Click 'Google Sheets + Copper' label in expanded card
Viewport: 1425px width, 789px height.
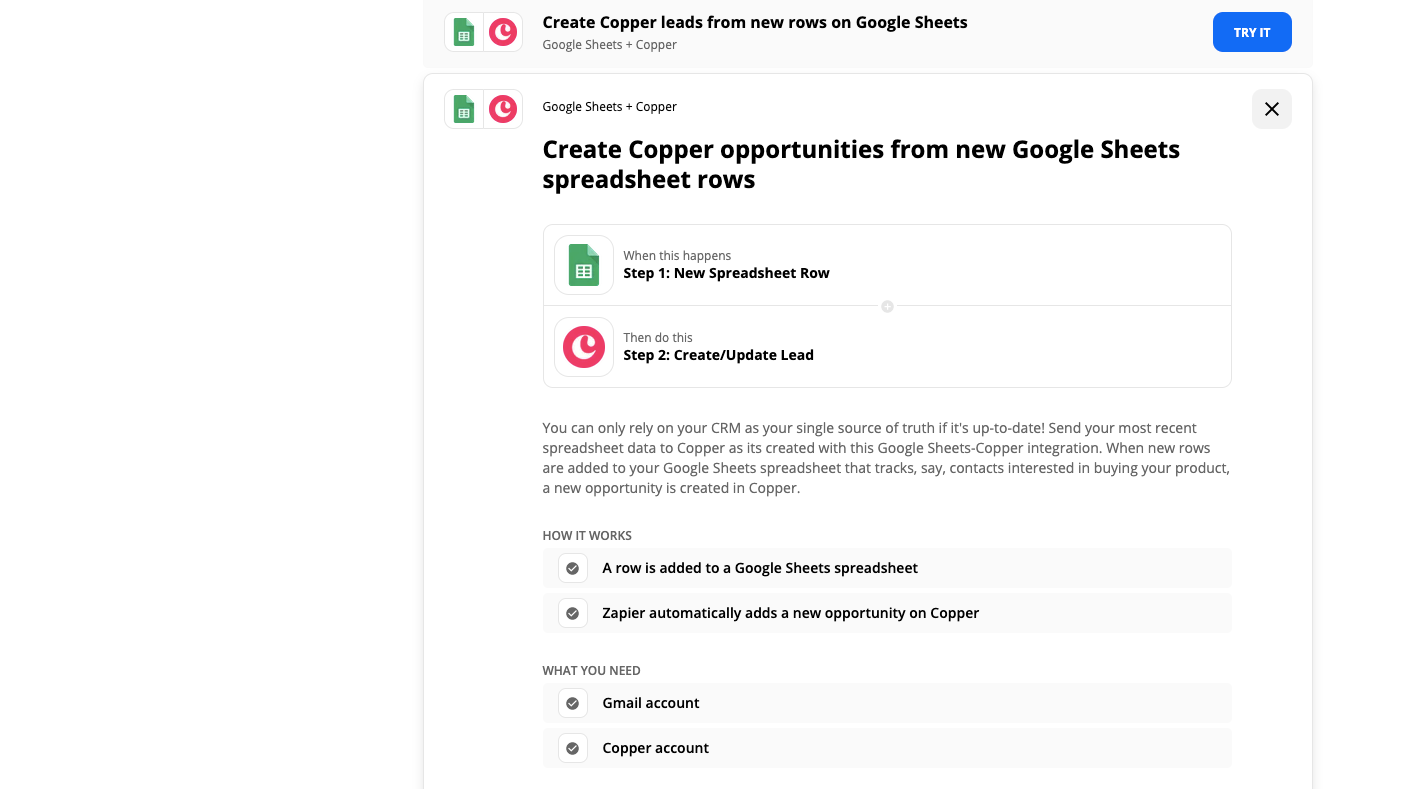pos(609,107)
